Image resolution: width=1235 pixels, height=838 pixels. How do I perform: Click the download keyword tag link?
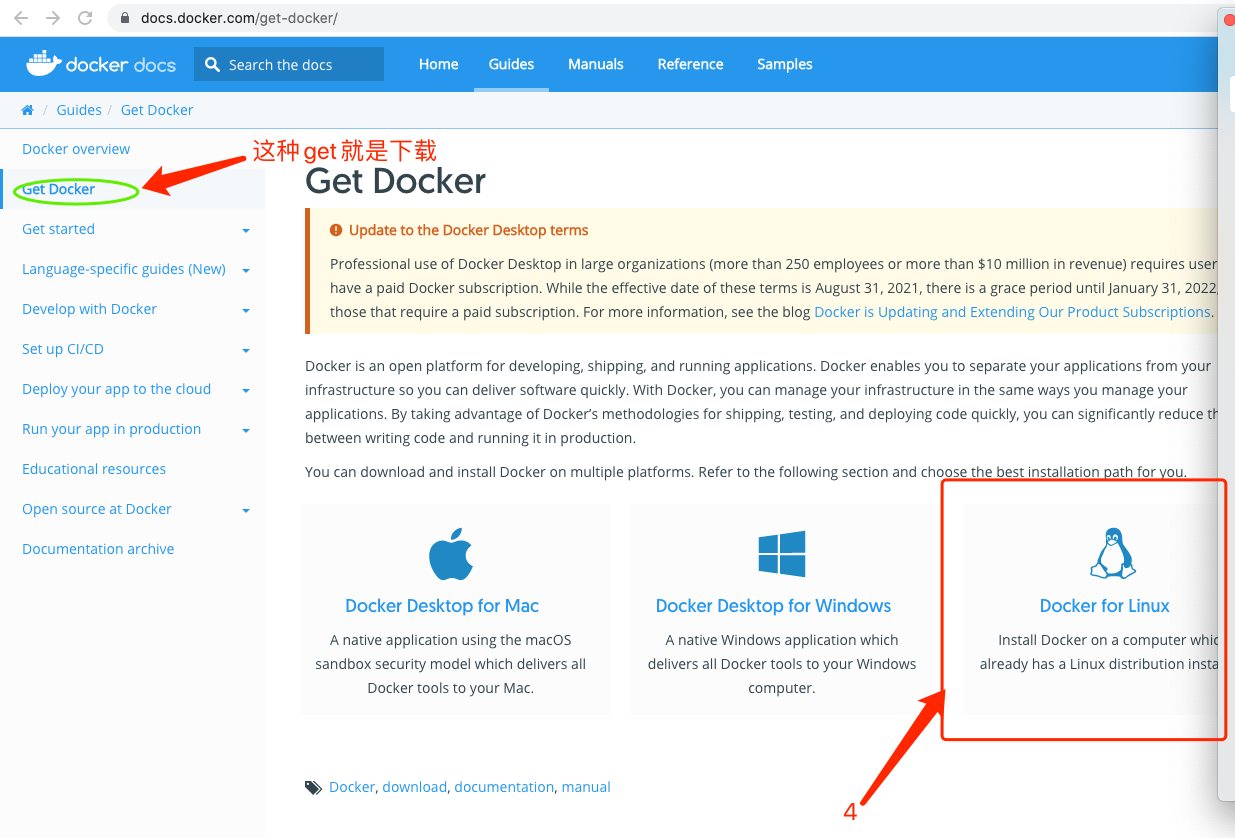414,787
